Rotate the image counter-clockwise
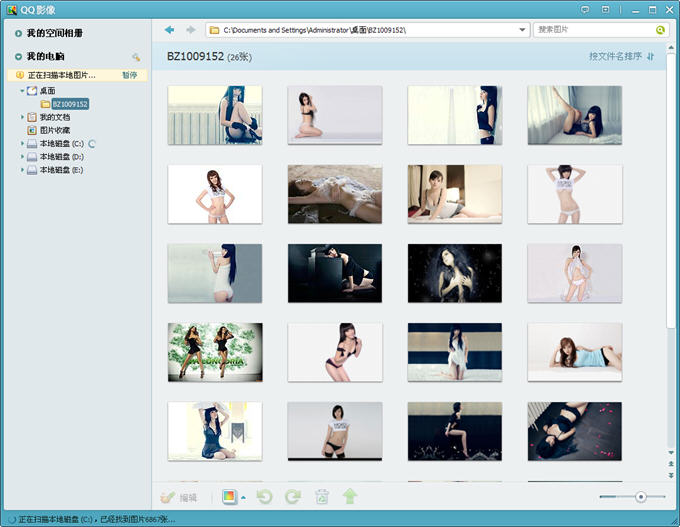This screenshot has width=680, height=527. pos(265,496)
